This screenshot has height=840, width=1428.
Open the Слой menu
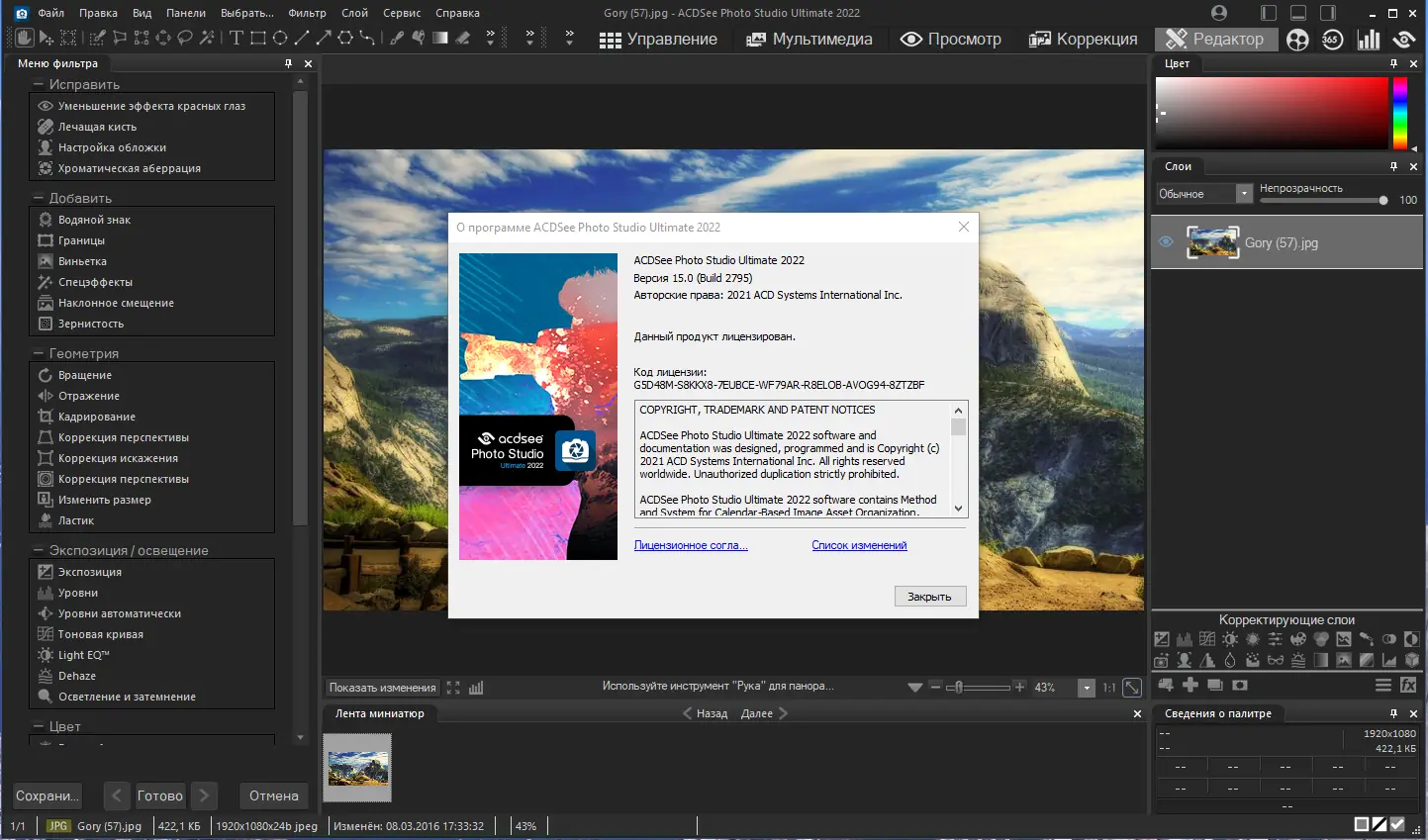354,13
